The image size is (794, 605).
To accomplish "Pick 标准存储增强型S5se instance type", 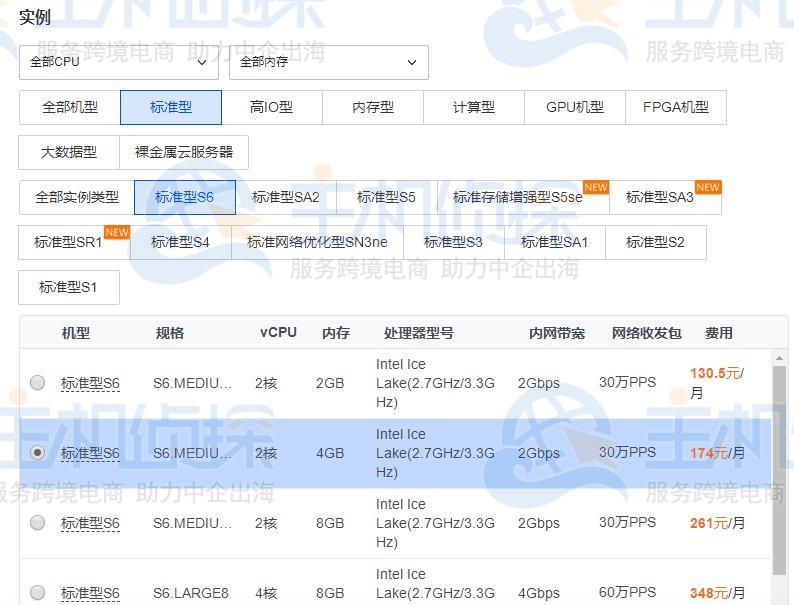I will pos(517,197).
